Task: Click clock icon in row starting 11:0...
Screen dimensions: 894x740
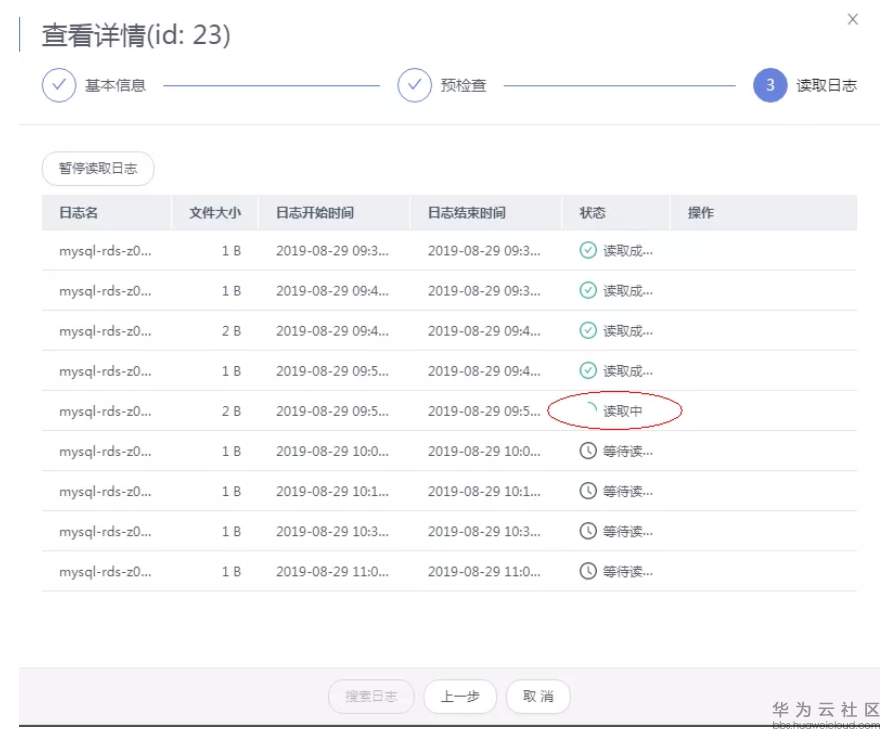Action: (x=588, y=571)
